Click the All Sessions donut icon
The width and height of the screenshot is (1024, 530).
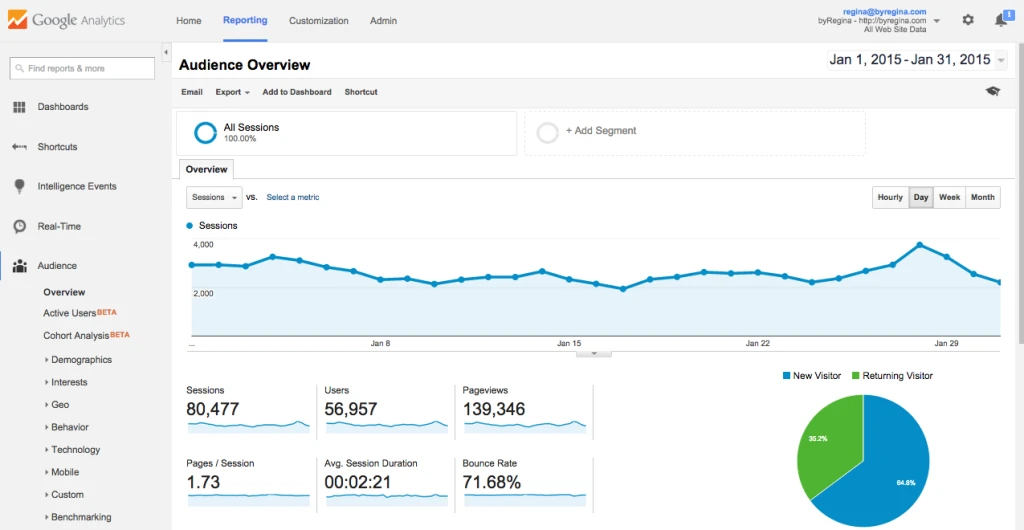[x=205, y=132]
